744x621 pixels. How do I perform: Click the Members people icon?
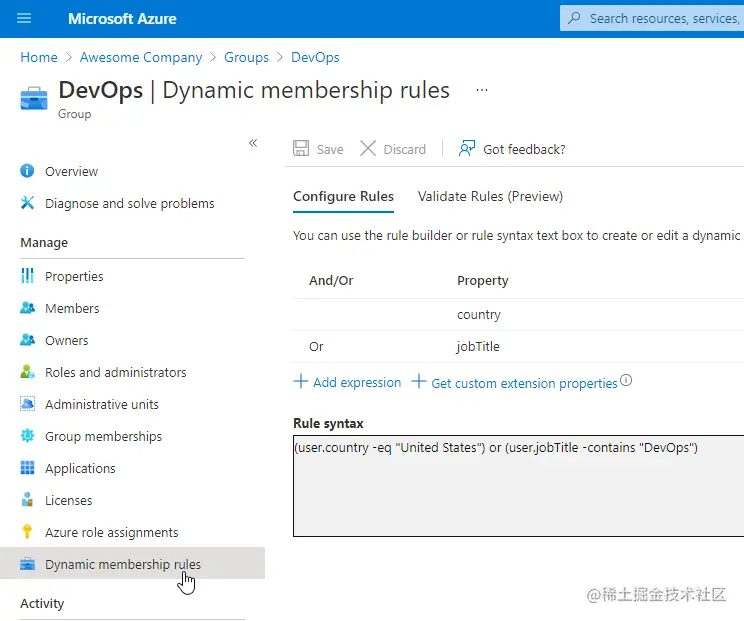(27, 308)
